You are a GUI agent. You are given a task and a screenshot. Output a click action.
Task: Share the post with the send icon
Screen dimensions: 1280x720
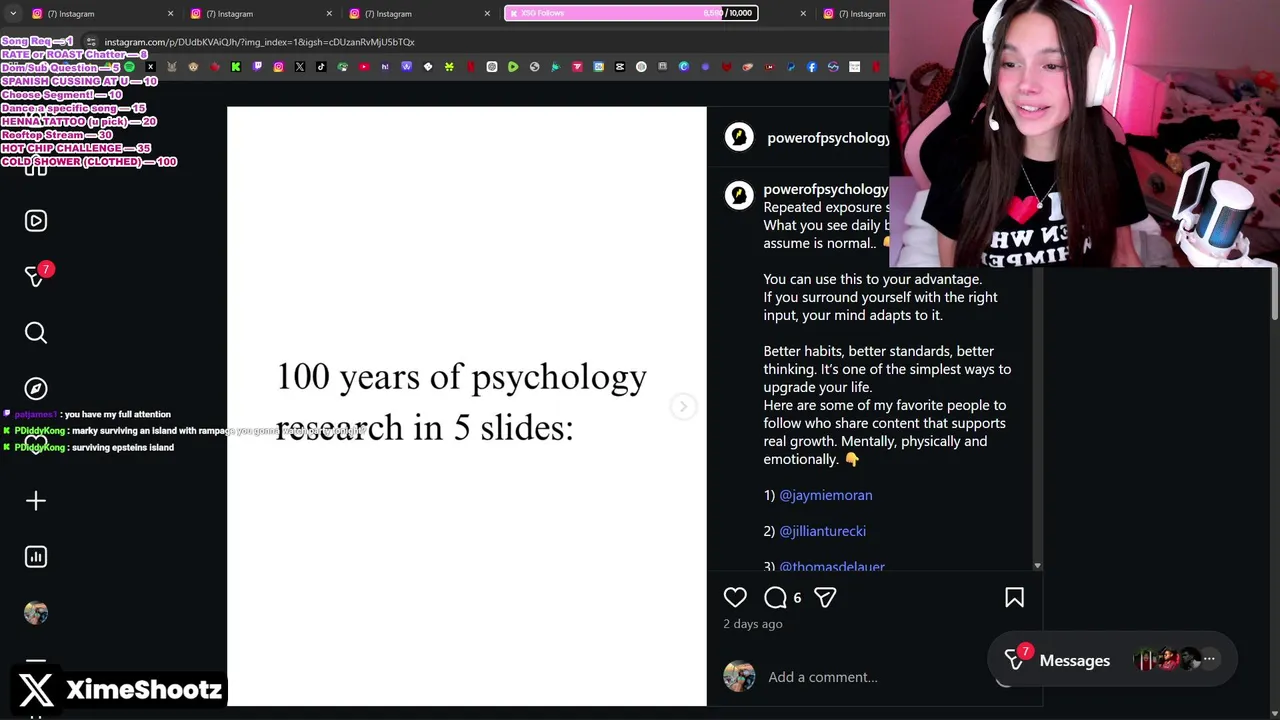[x=825, y=597]
